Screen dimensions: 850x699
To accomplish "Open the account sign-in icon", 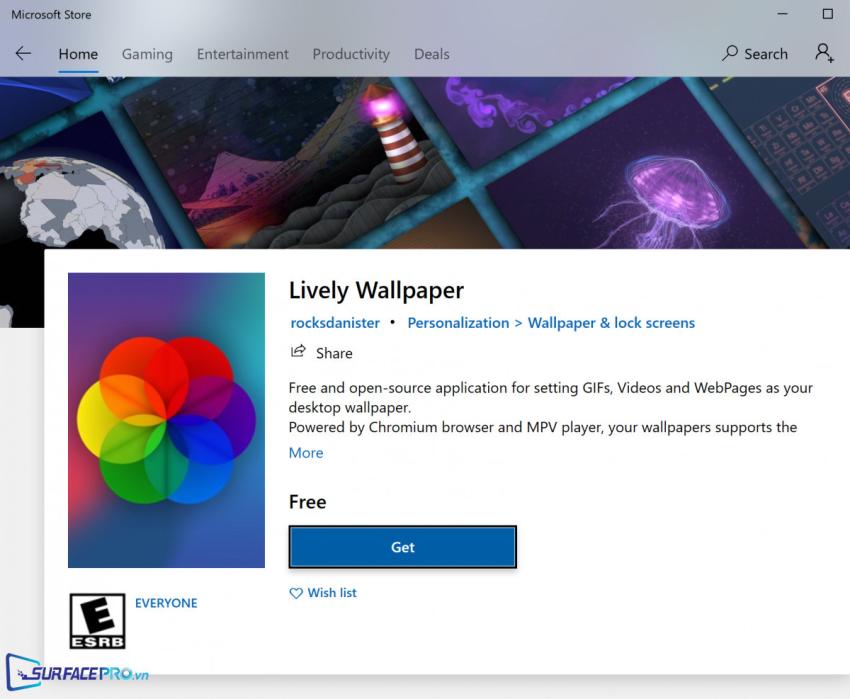I will coord(824,53).
